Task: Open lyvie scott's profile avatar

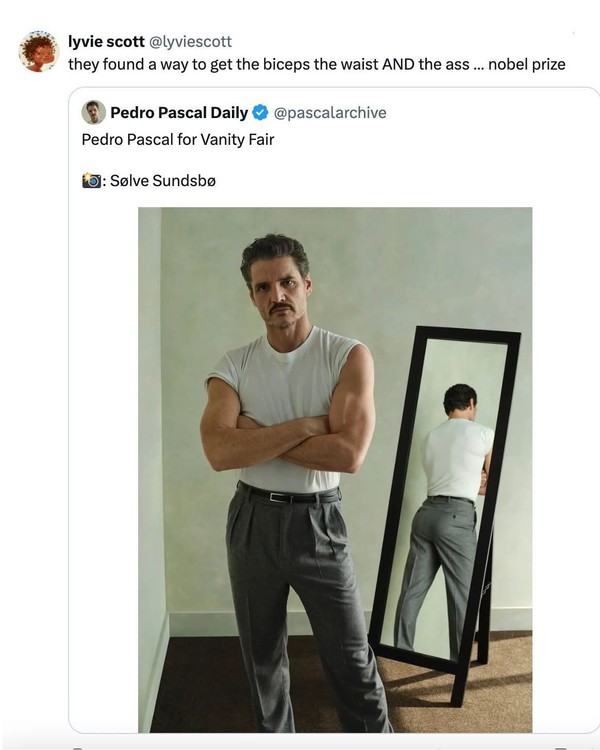Action: [39, 51]
